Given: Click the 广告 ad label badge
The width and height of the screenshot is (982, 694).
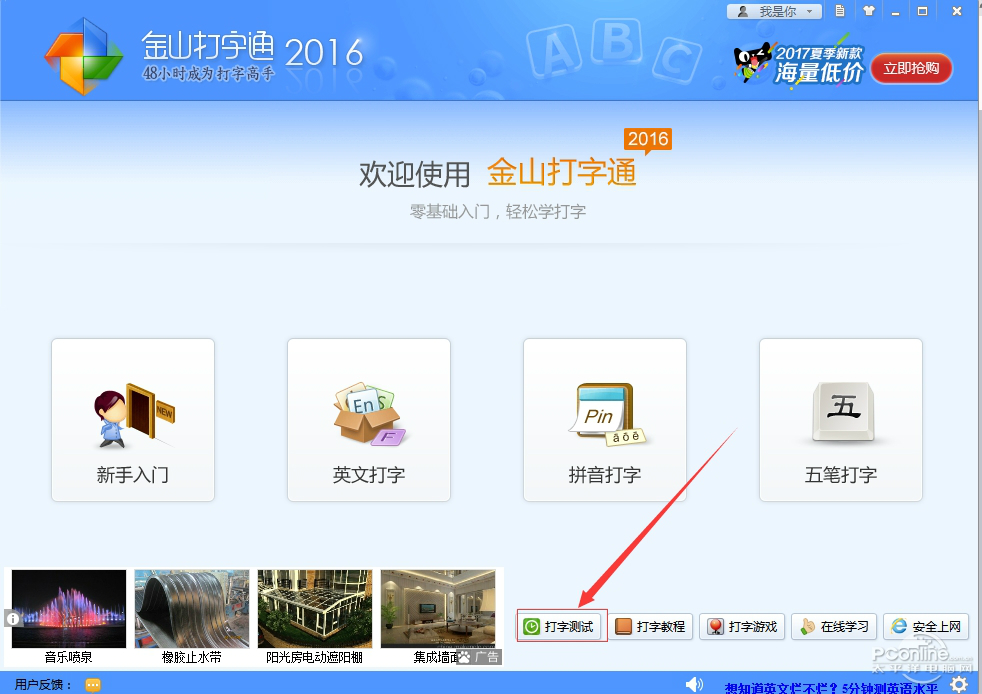Looking at the screenshot, I should [479, 657].
